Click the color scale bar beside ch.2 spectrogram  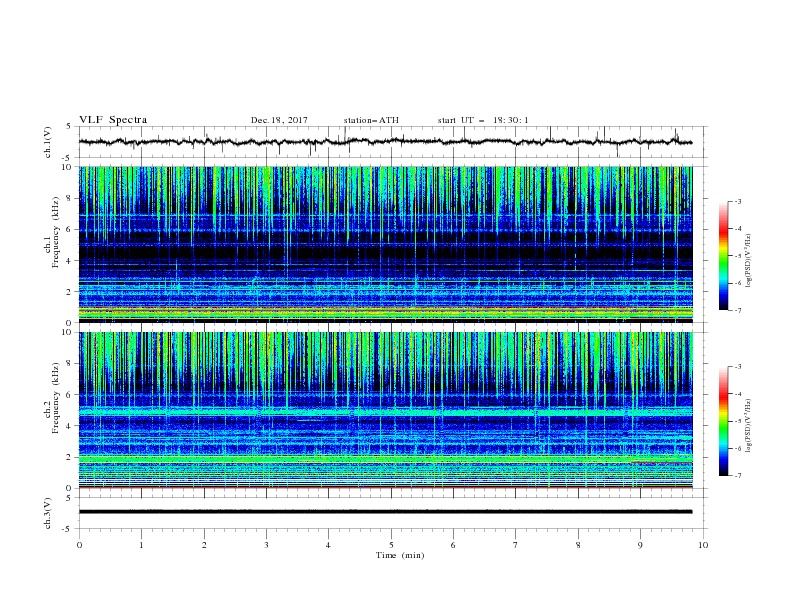[x=723, y=421]
